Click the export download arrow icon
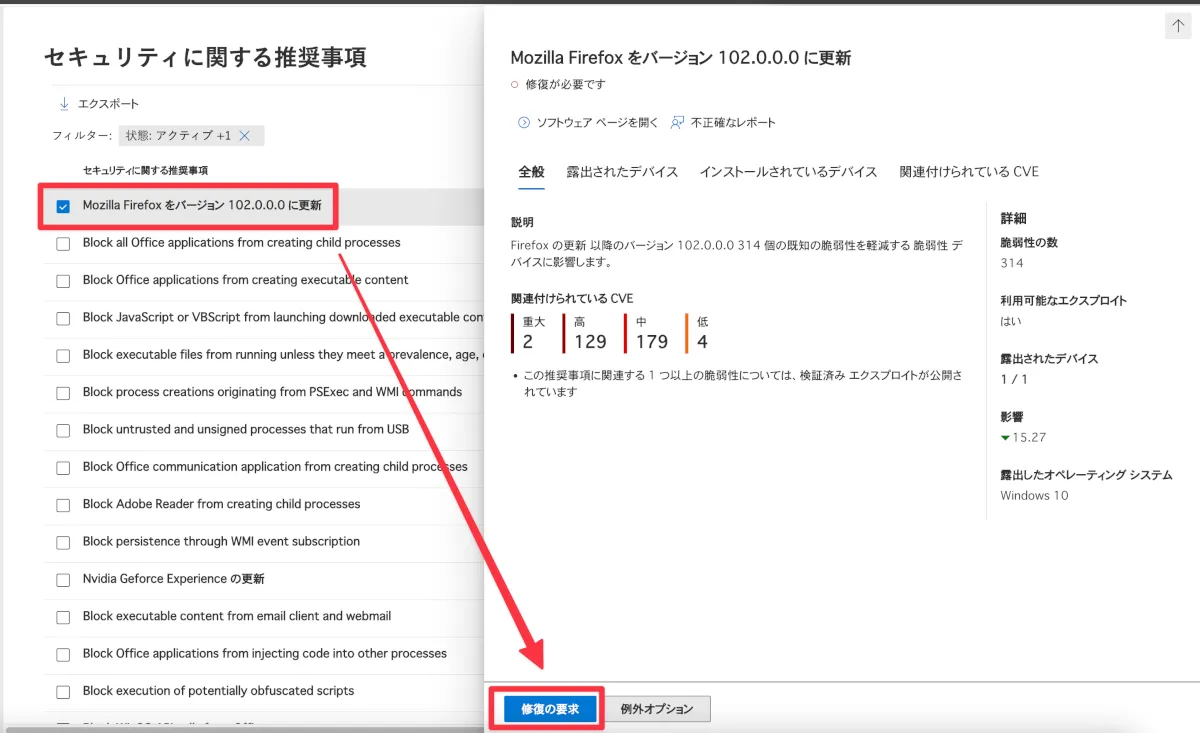The image size is (1200, 733). [64, 104]
